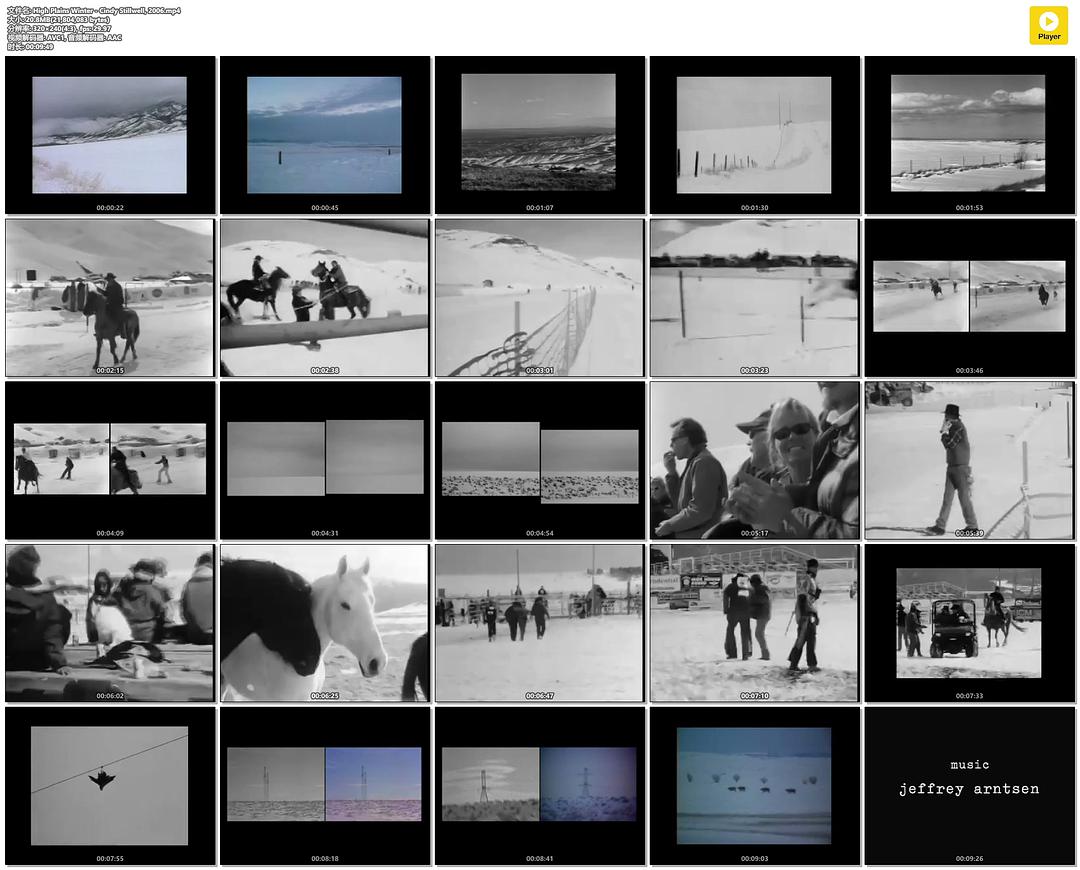Select the horse rider with flag thumbnail
The width and height of the screenshot is (1080, 870).
coord(109,297)
